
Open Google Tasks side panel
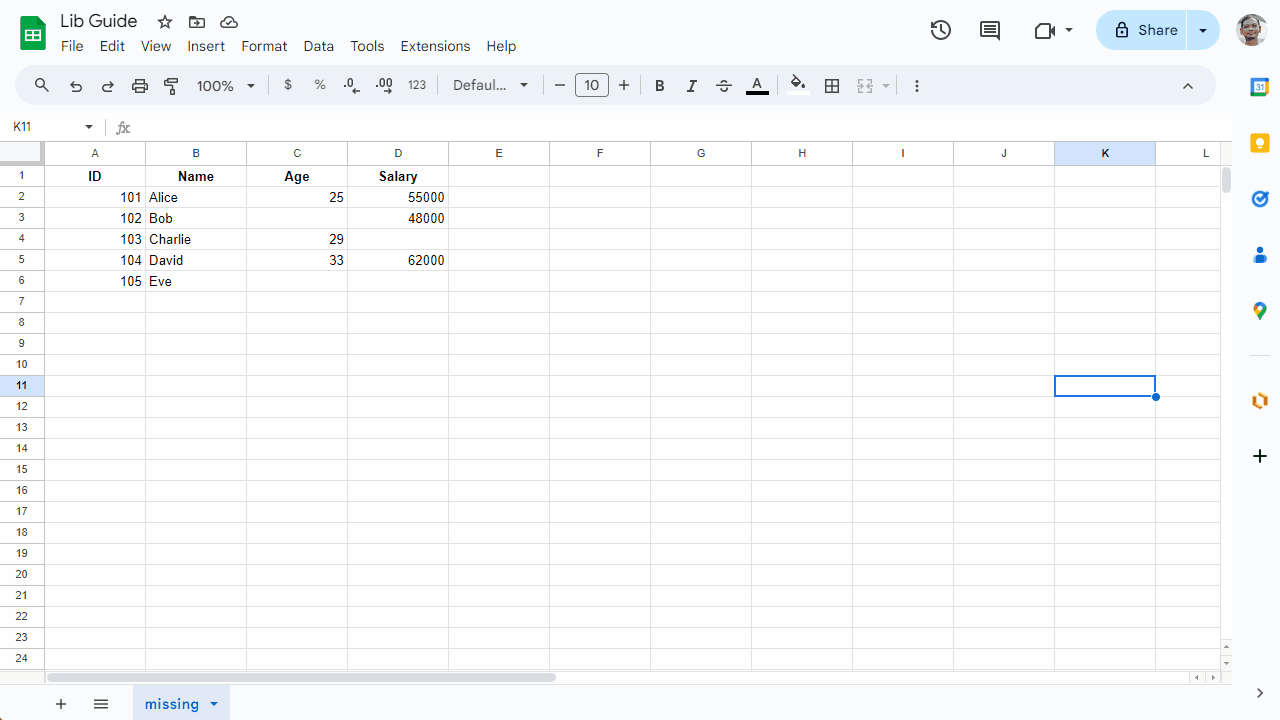click(x=1260, y=199)
